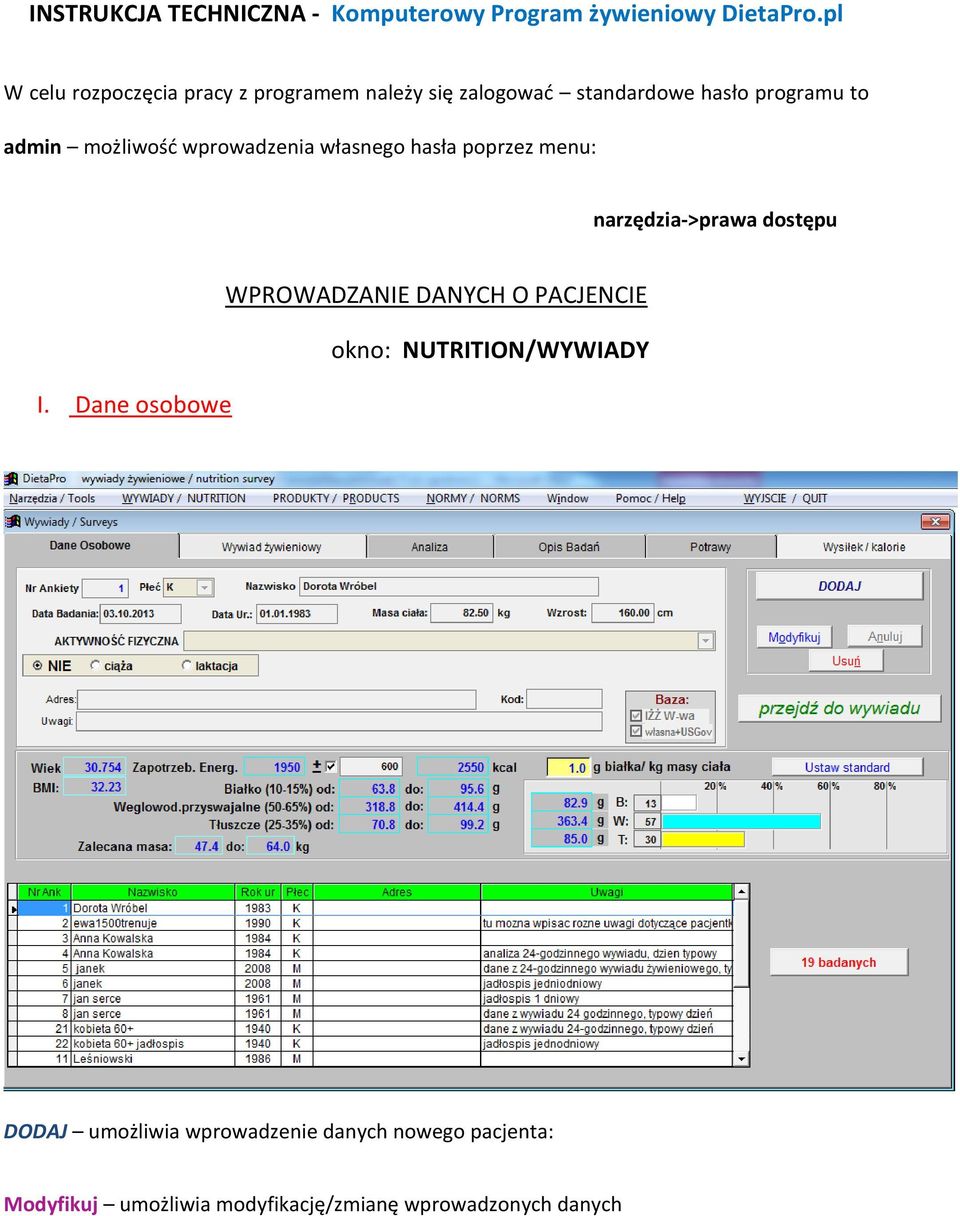The height and width of the screenshot is (1216, 960).
Task: Click the Wywiady / Surveys window icon
Action: pos(14,521)
